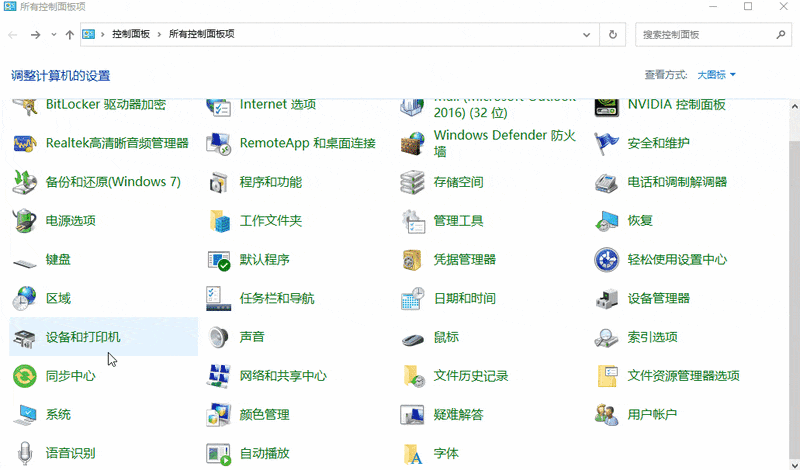Image resolution: width=800 pixels, height=470 pixels.
Task: Click the address bar control panel icon
Action: 89,34
